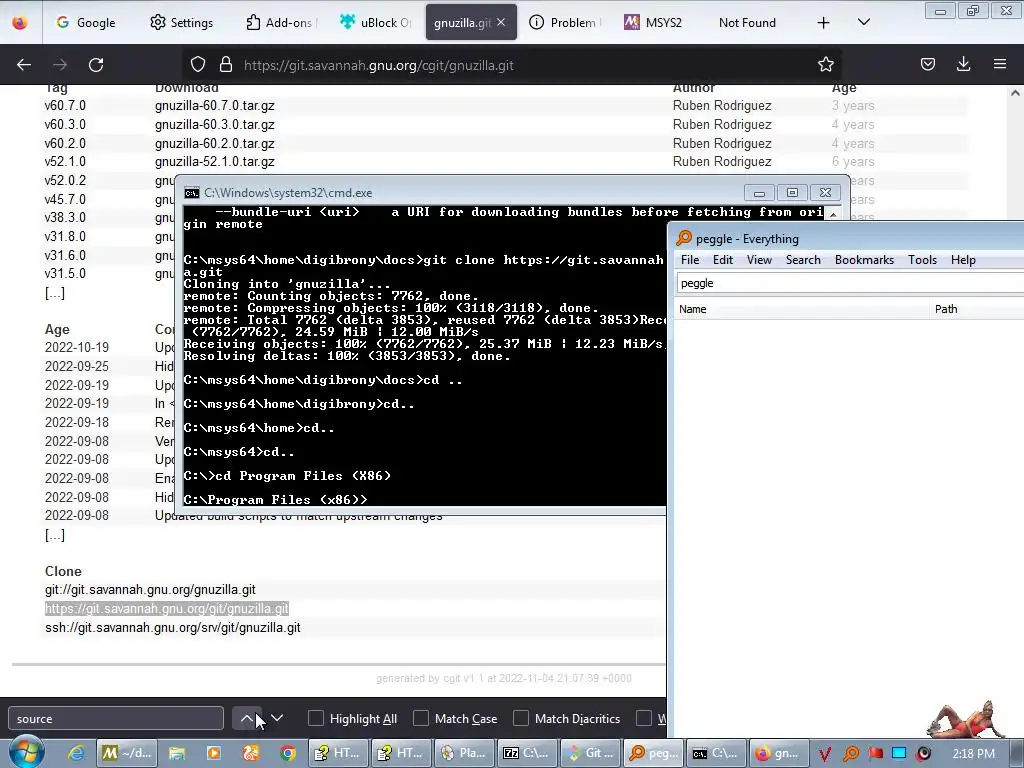Open Tools menu in Everything
1024x768 pixels.
pos(922,259)
